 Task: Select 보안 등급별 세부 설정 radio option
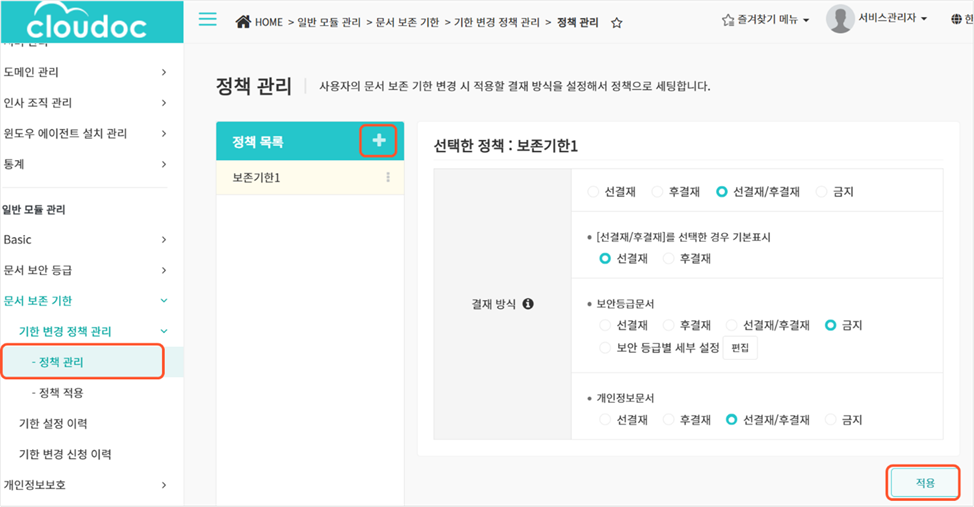click(x=604, y=347)
